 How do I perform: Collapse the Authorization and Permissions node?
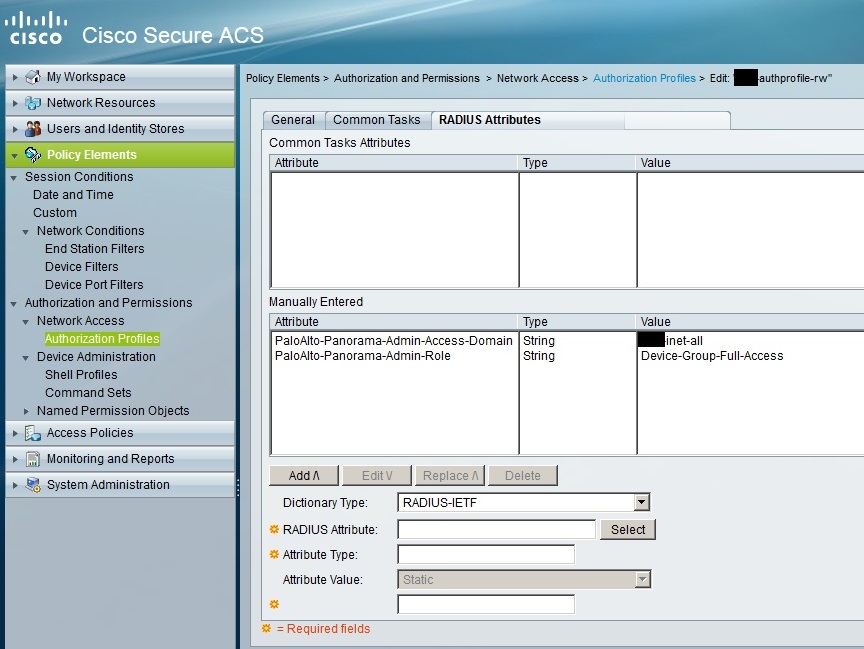(x=14, y=304)
